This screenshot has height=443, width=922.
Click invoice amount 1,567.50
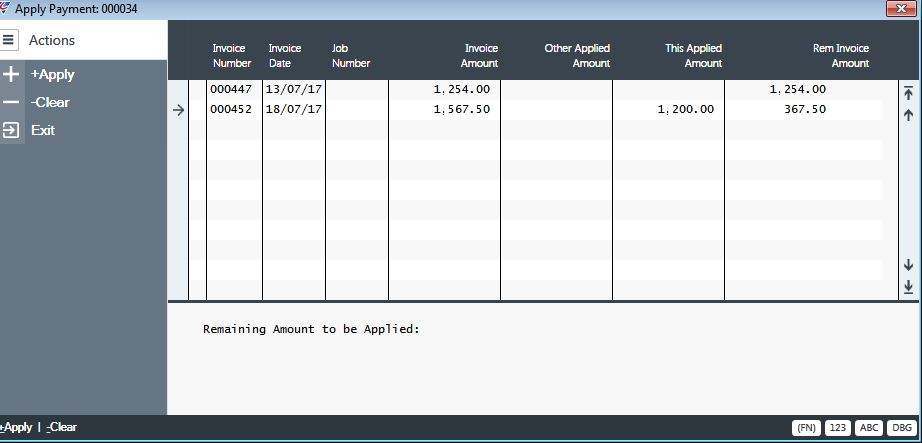(x=462, y=109)
